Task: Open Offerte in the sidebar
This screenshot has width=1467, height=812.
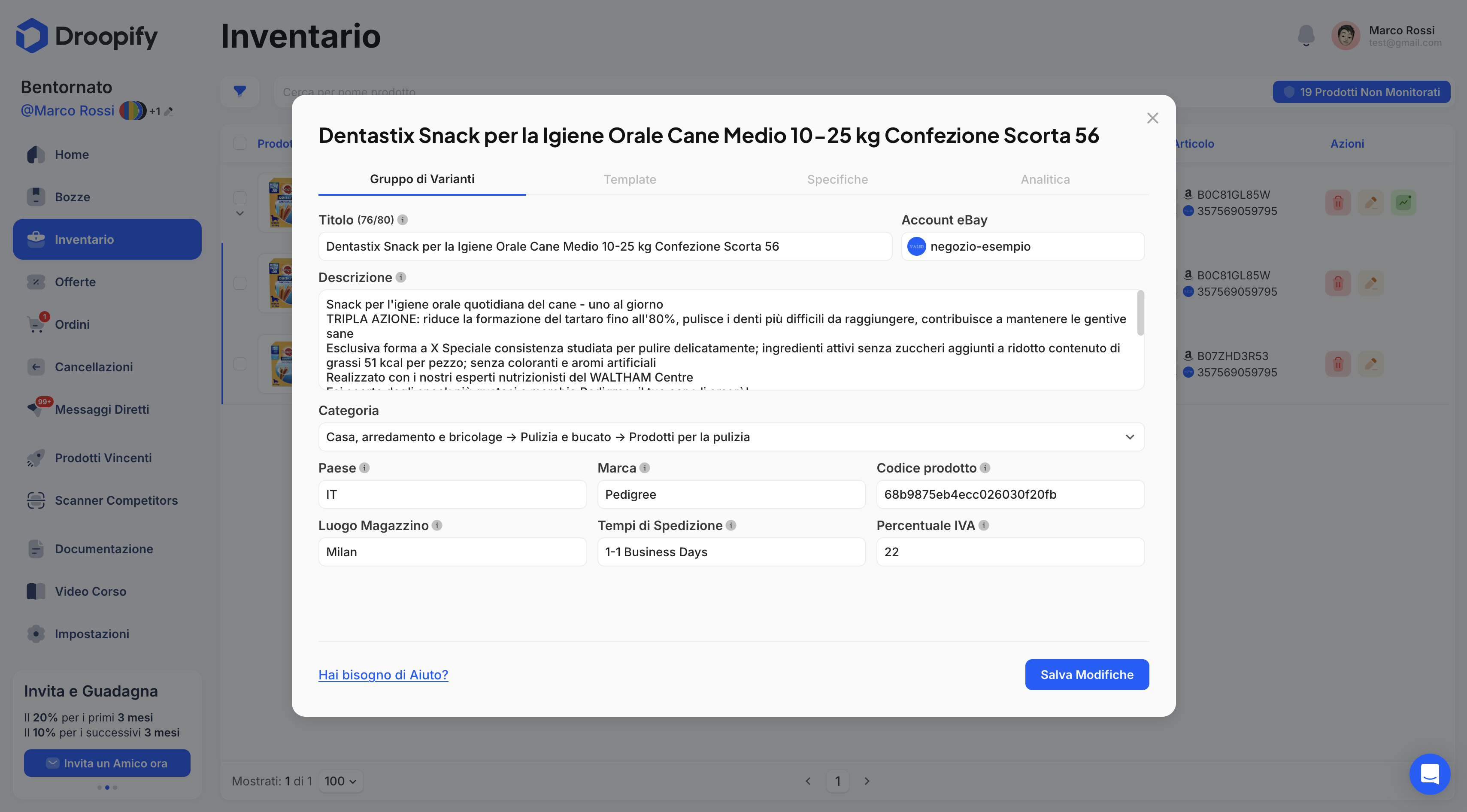Action: click(x=107, y=282)
